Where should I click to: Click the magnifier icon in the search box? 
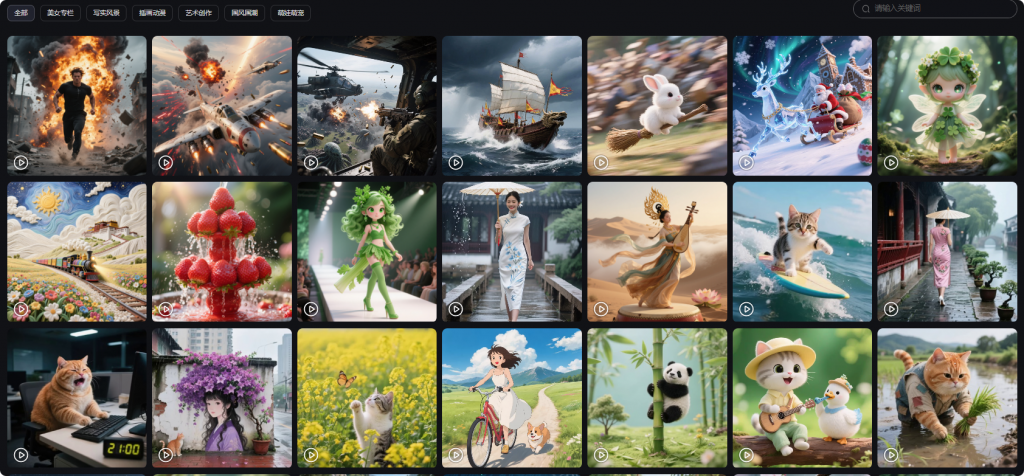[x=865, y=9]
